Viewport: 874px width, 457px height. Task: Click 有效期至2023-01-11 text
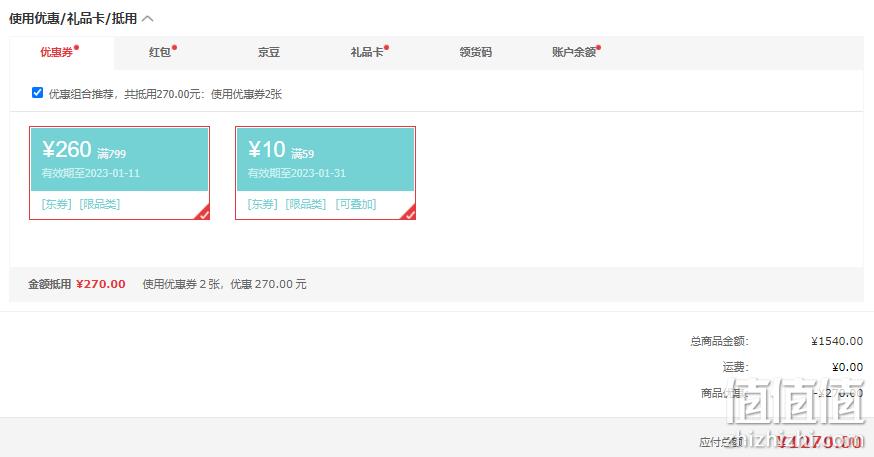coord(91,173)
